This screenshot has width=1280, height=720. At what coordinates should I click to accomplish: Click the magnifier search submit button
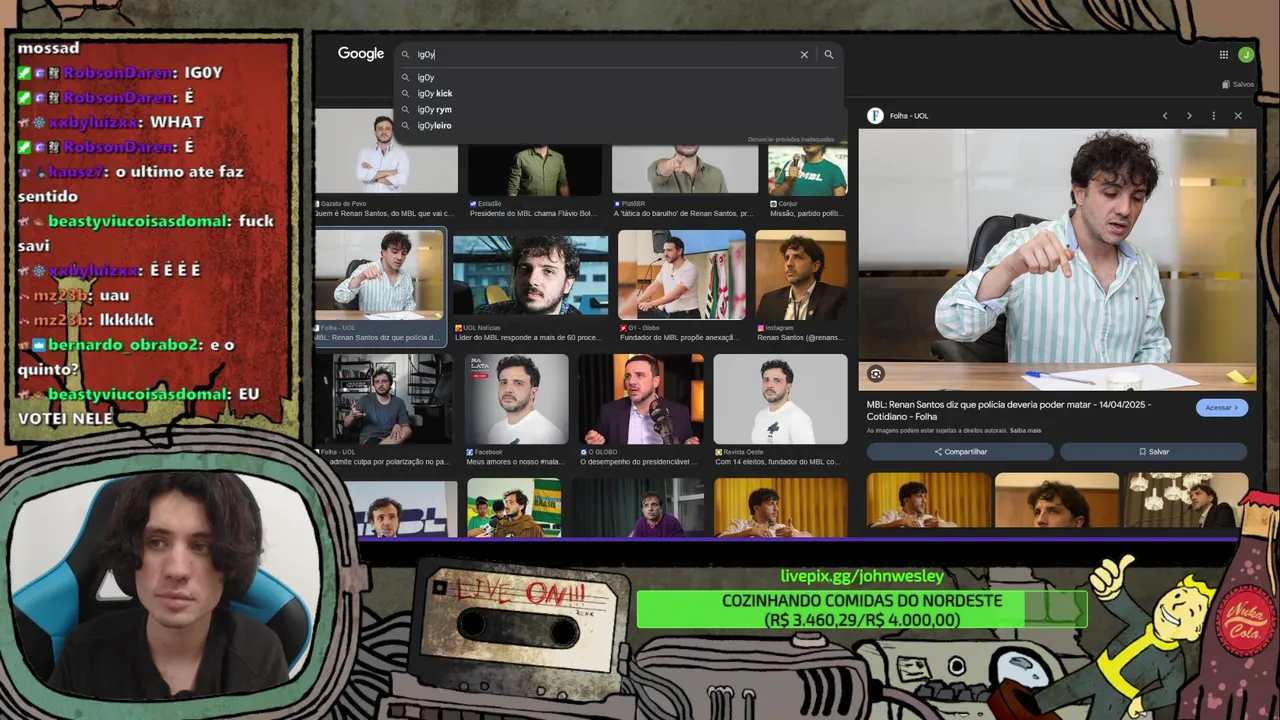coord(828,55)
